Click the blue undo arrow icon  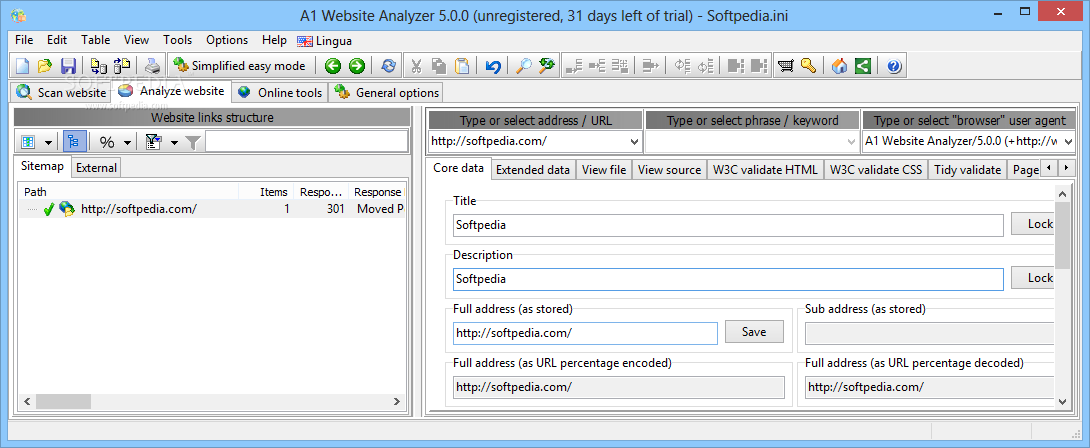pyautogui.click(x=493, y=66)
